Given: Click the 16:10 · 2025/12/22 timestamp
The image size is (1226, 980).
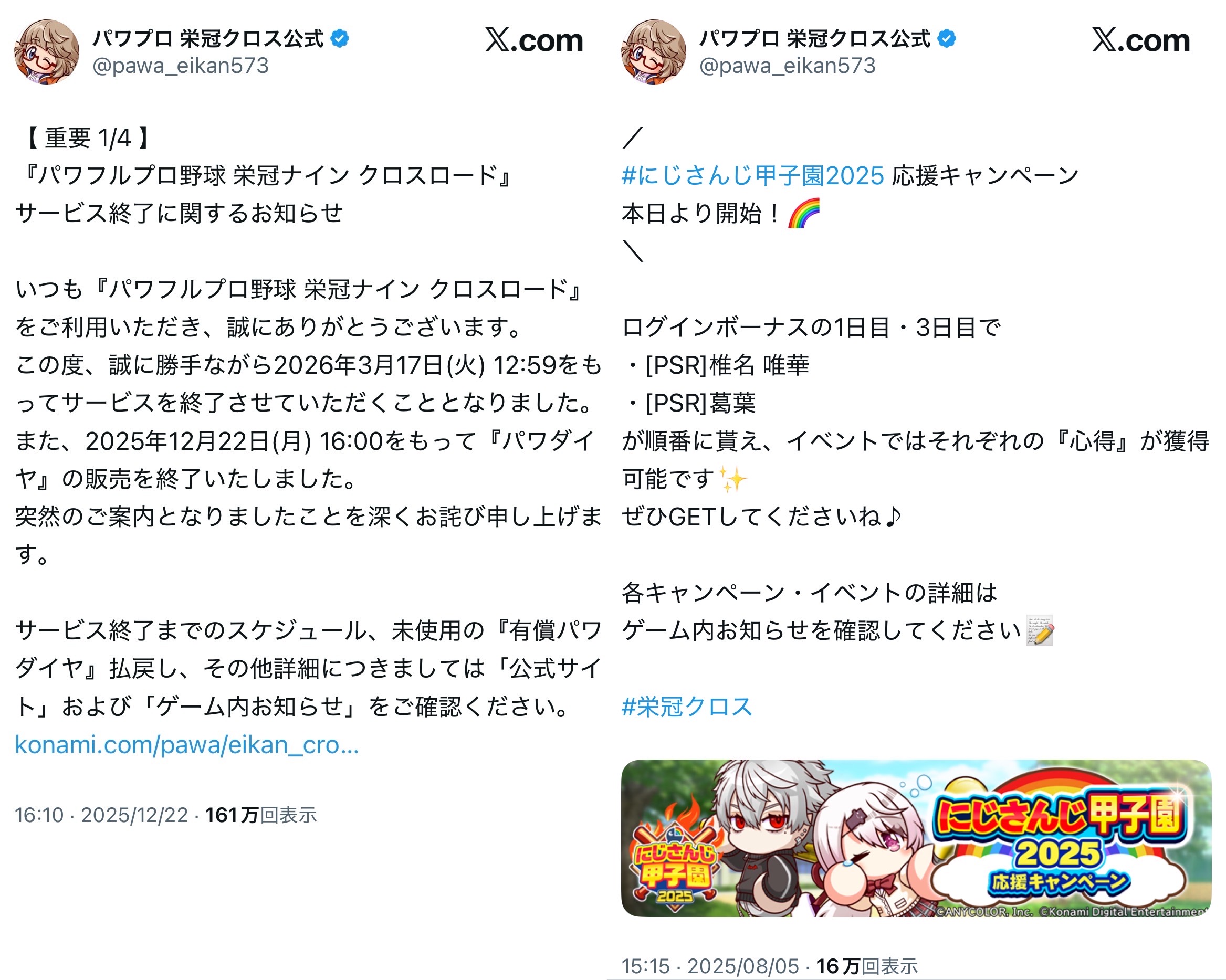Looking at the screenshot, I should [x=101, y=815].
